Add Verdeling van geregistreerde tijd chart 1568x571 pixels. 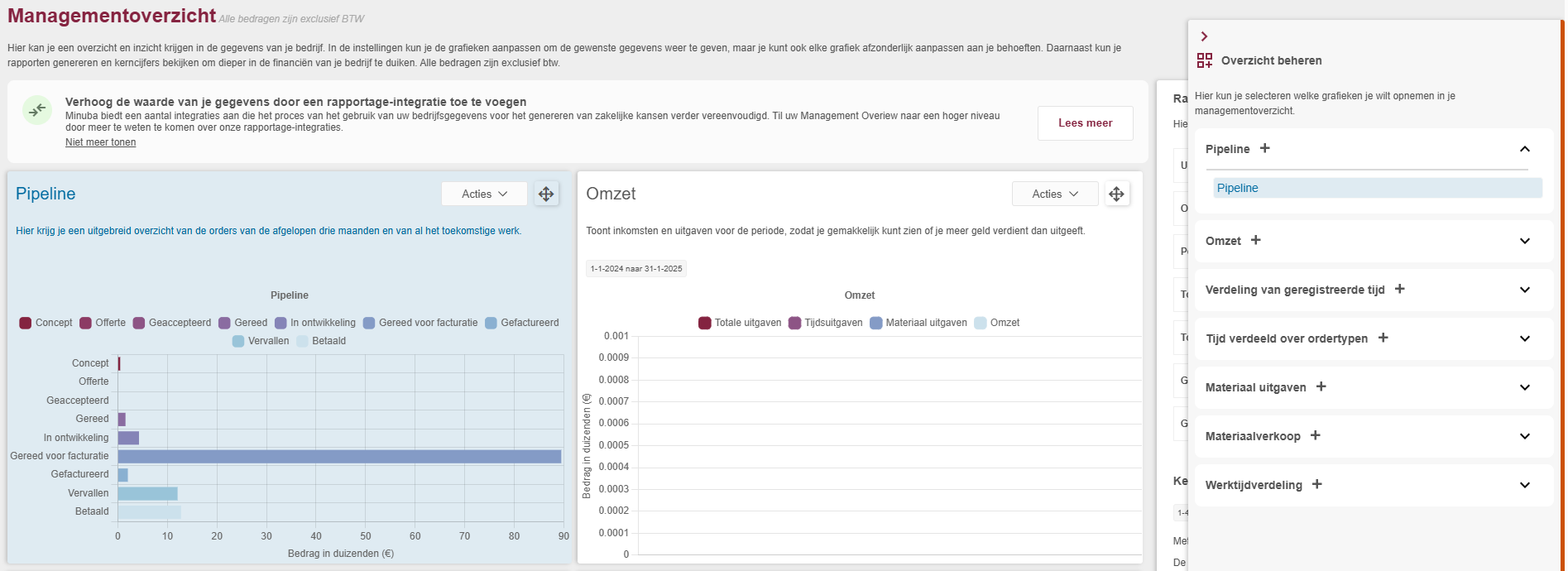pyautogui.click(x=1399, y=289)
